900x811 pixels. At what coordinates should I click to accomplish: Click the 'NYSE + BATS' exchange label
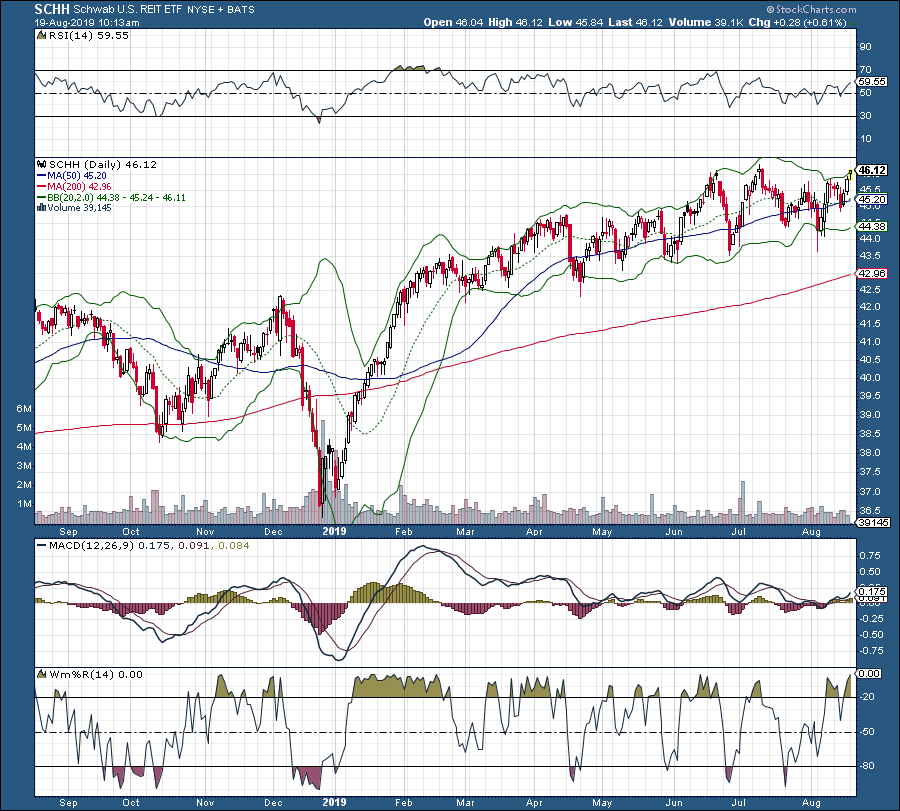(221, 10)
